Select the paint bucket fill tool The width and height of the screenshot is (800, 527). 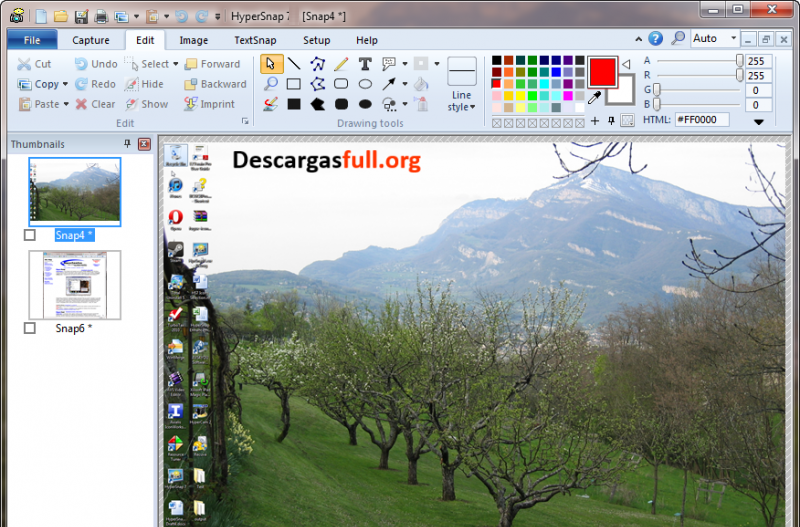pos(421,84)
